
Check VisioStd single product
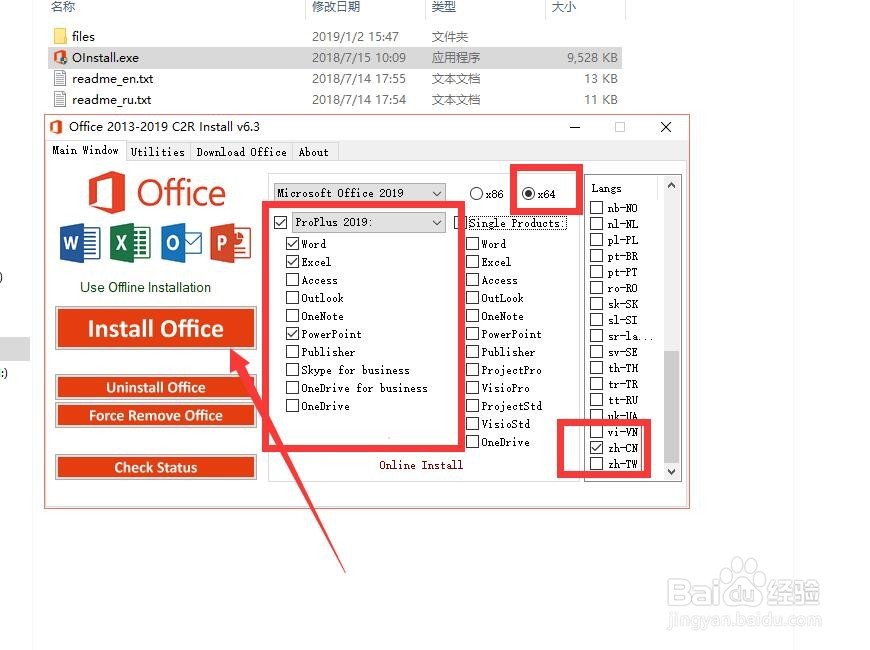pos(472,424)
